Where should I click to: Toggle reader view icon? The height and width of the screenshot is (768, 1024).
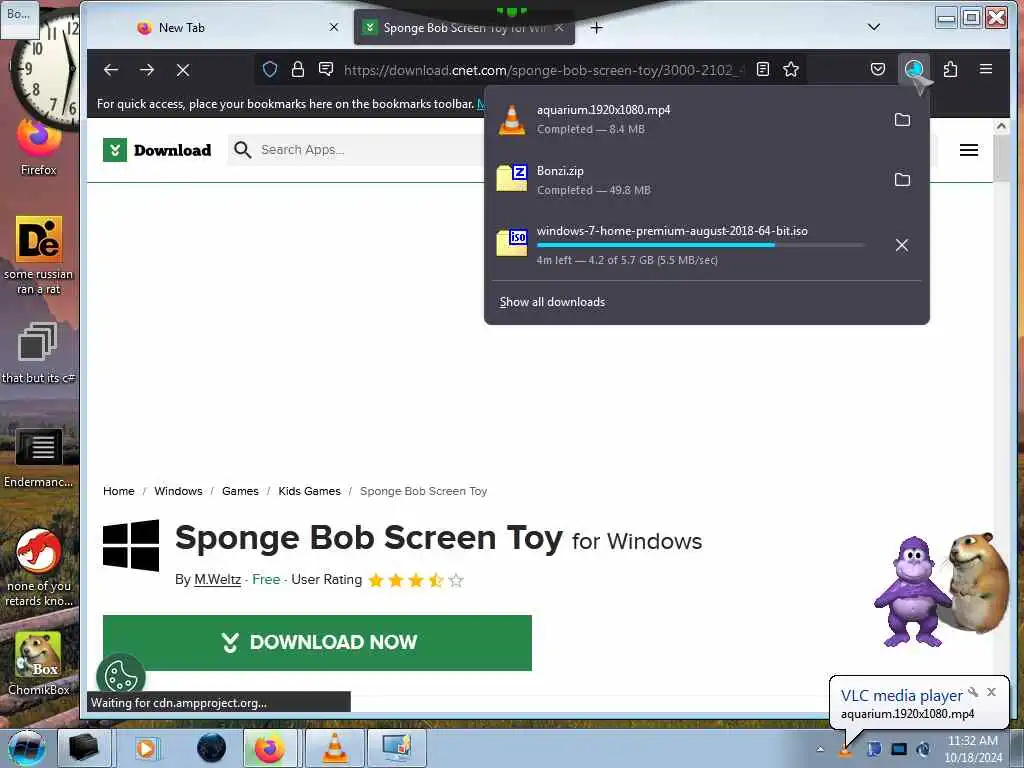point(762,69)
